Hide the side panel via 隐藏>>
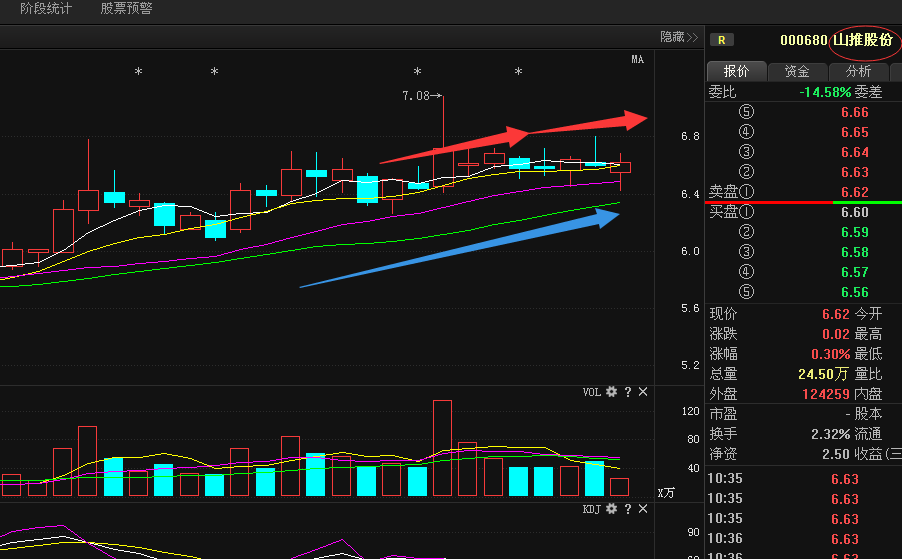 tap(679, 37)
